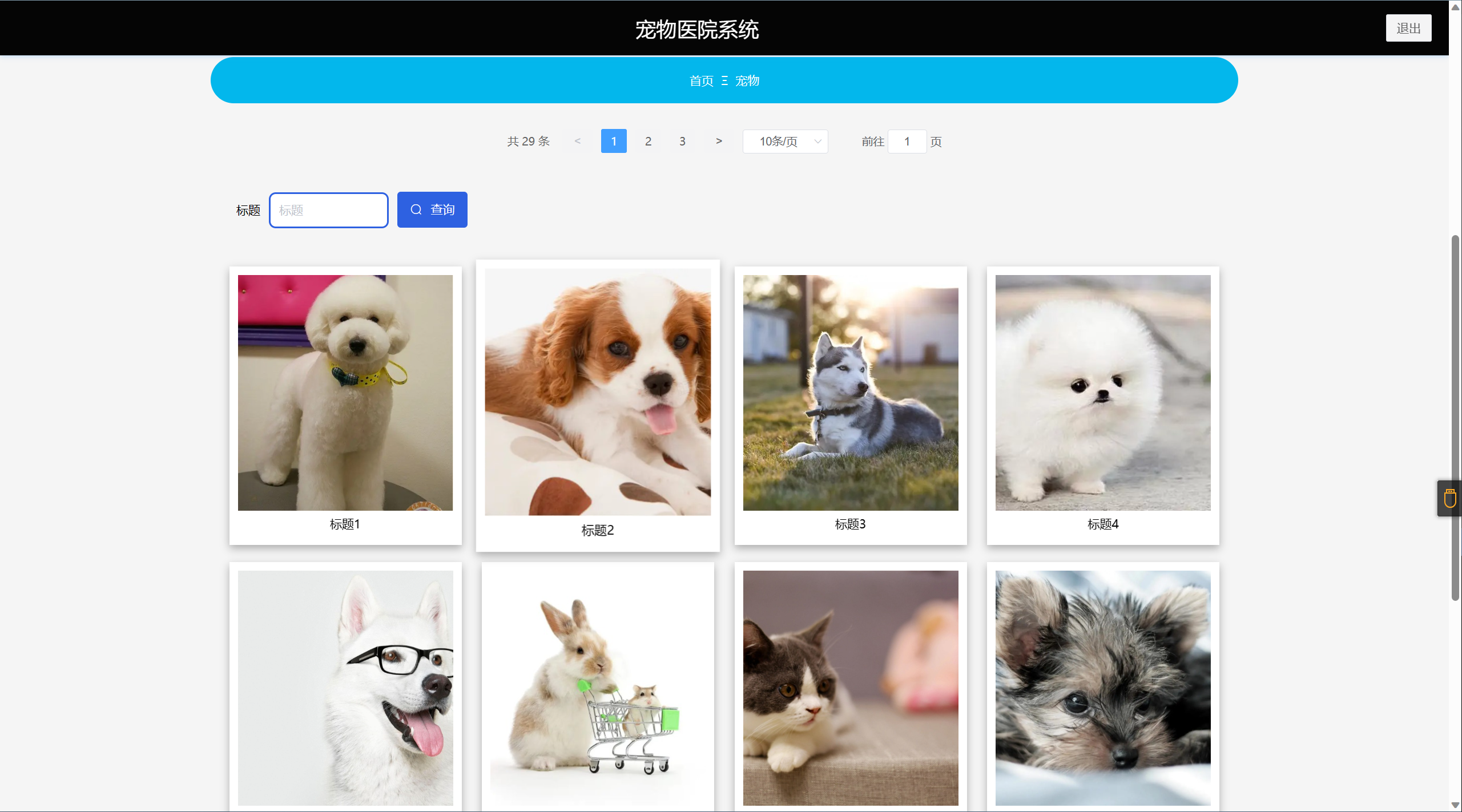Select current page 1 button
The height and width of the screenshot is (812, 1462).
point(614,141)
